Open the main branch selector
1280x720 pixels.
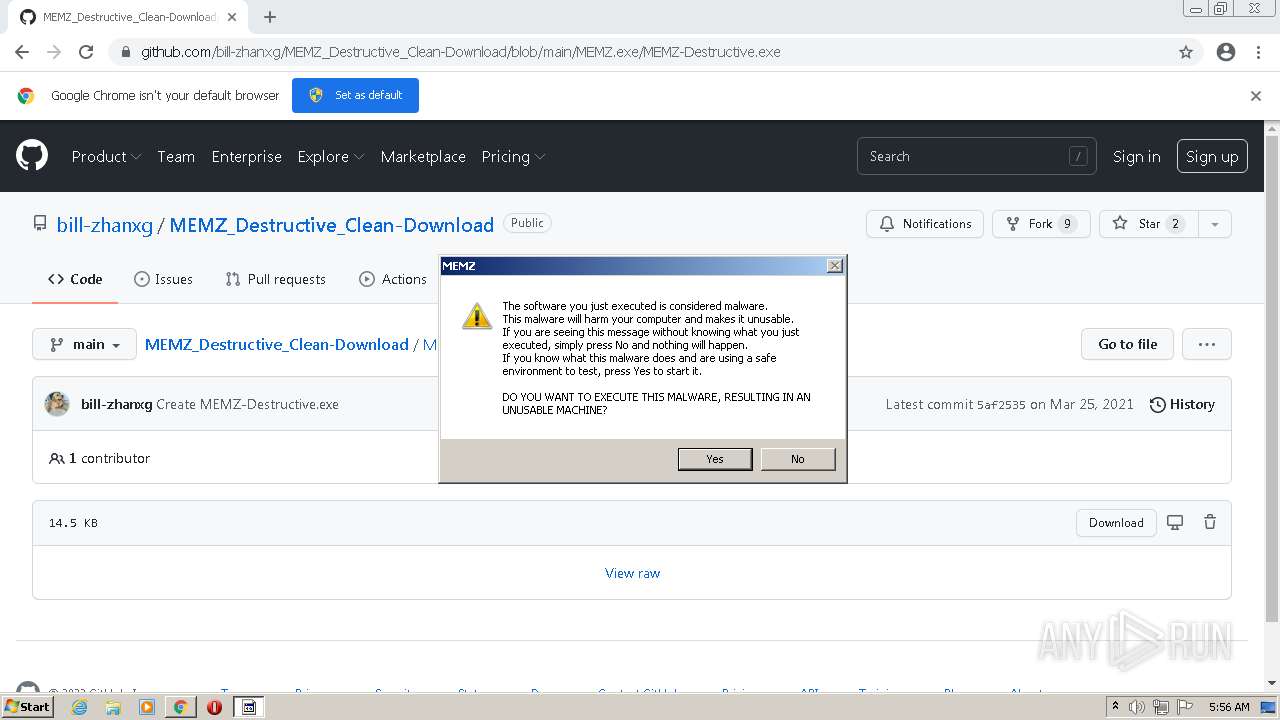[84, 344]
